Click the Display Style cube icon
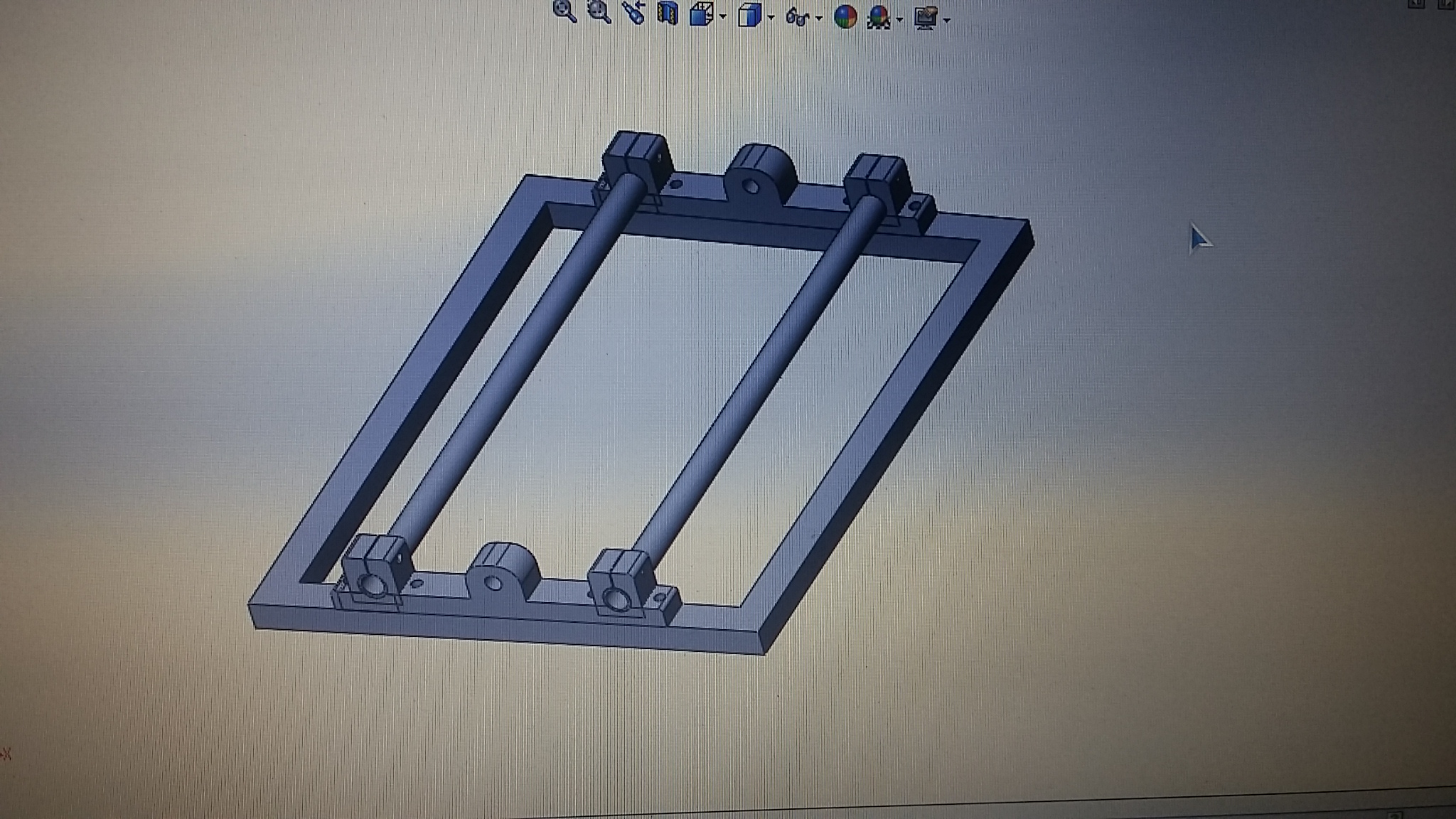This screenshot has width=1456, height=819. (749, 15)
